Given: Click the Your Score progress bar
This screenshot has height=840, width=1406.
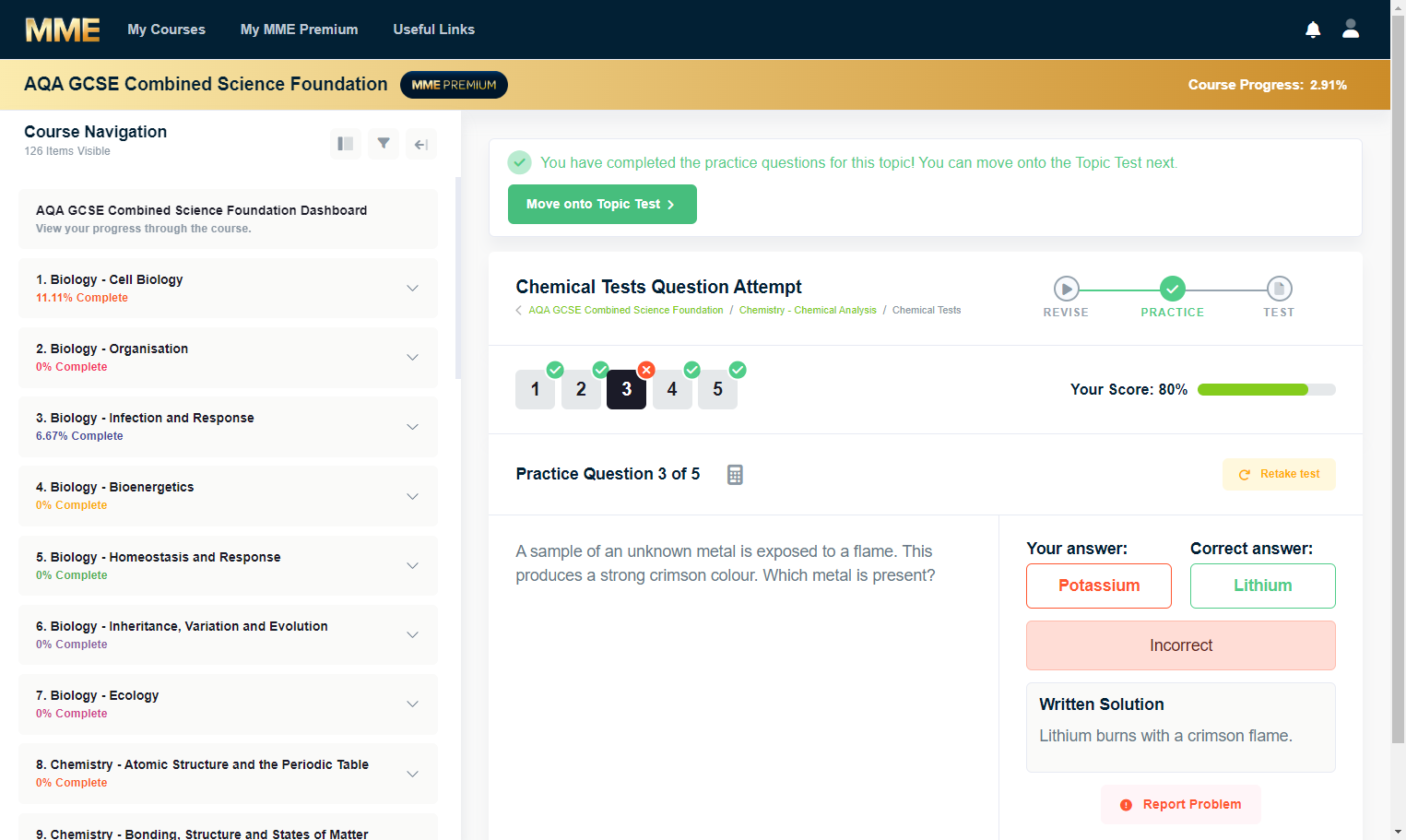Looking at the screenshot, I should (x=1266, y=390).
